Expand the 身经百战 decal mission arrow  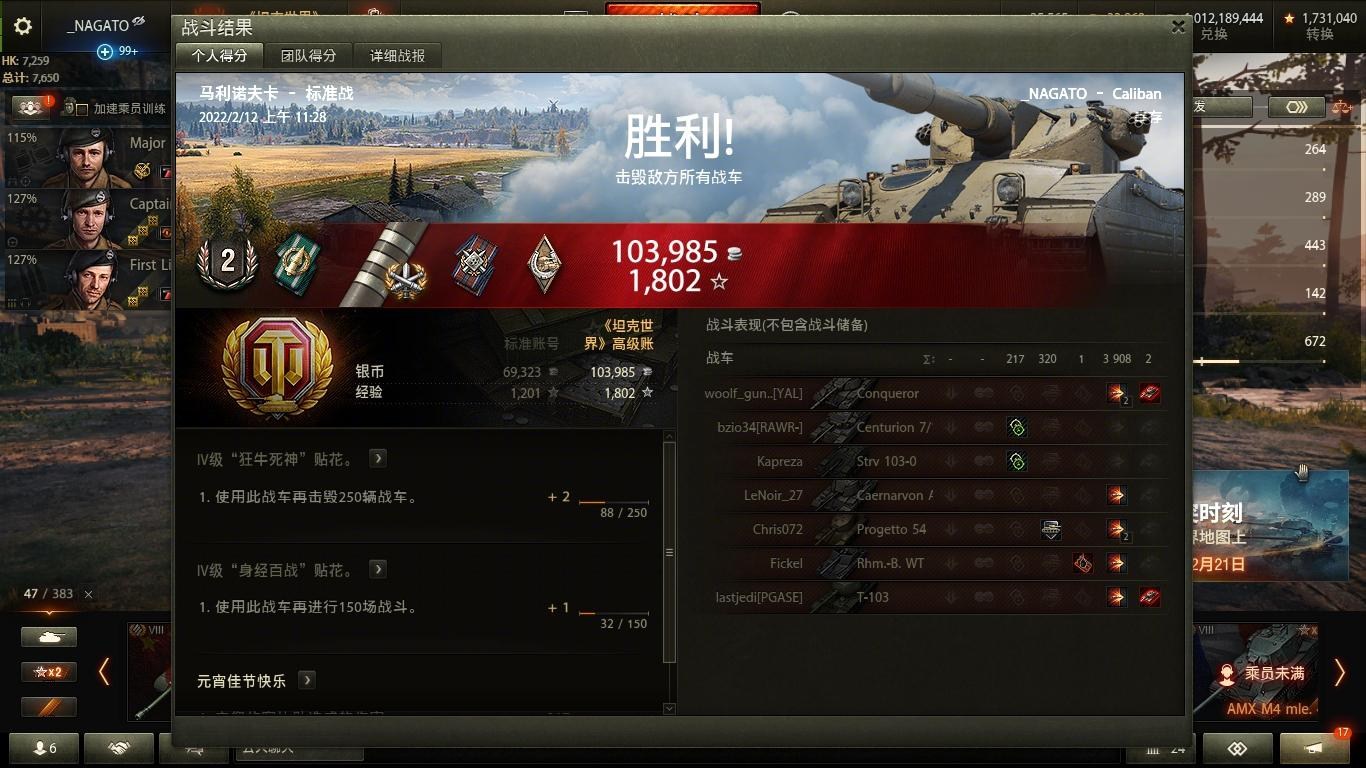378,569
